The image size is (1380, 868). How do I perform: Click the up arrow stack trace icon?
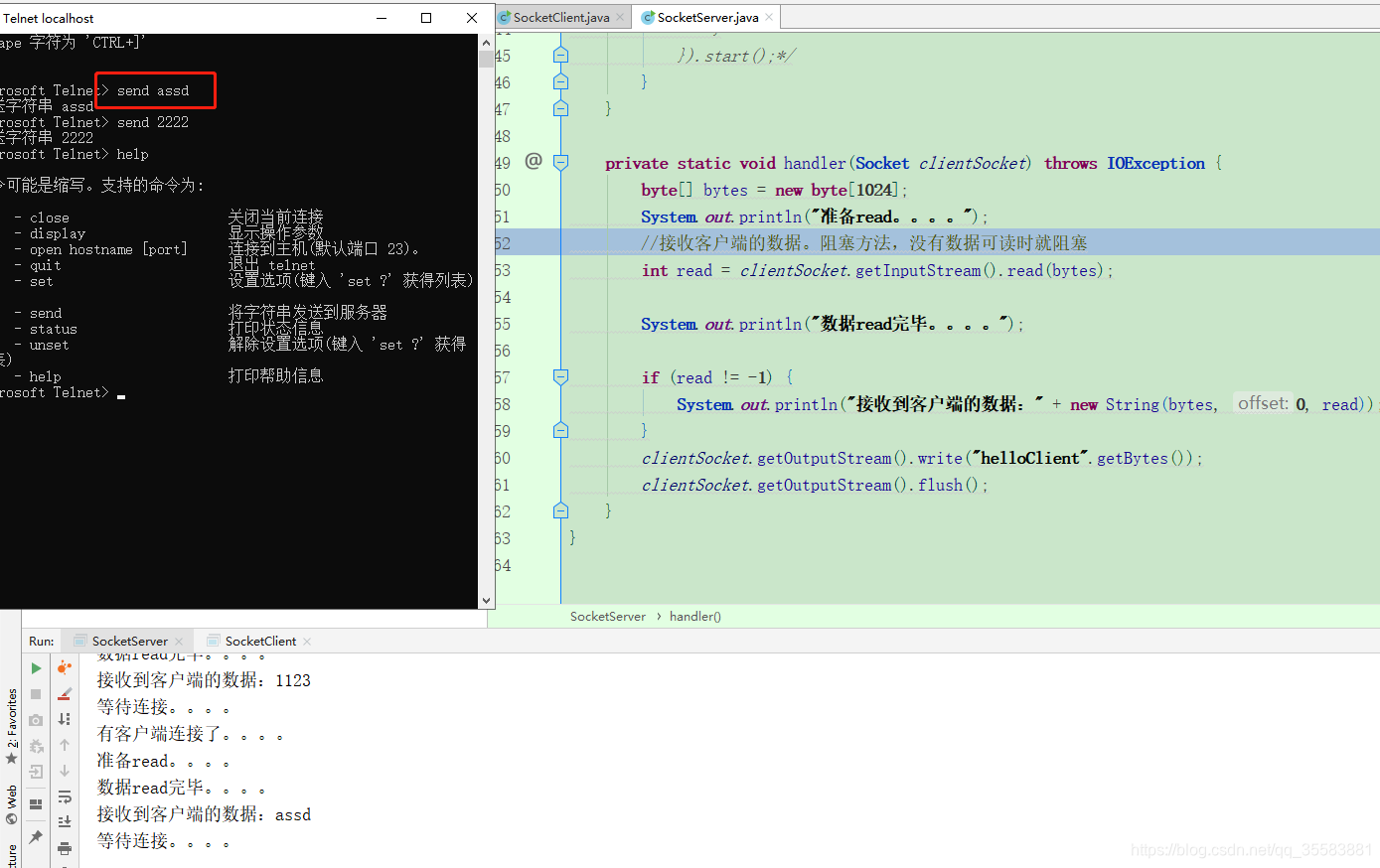click(65, 745)
